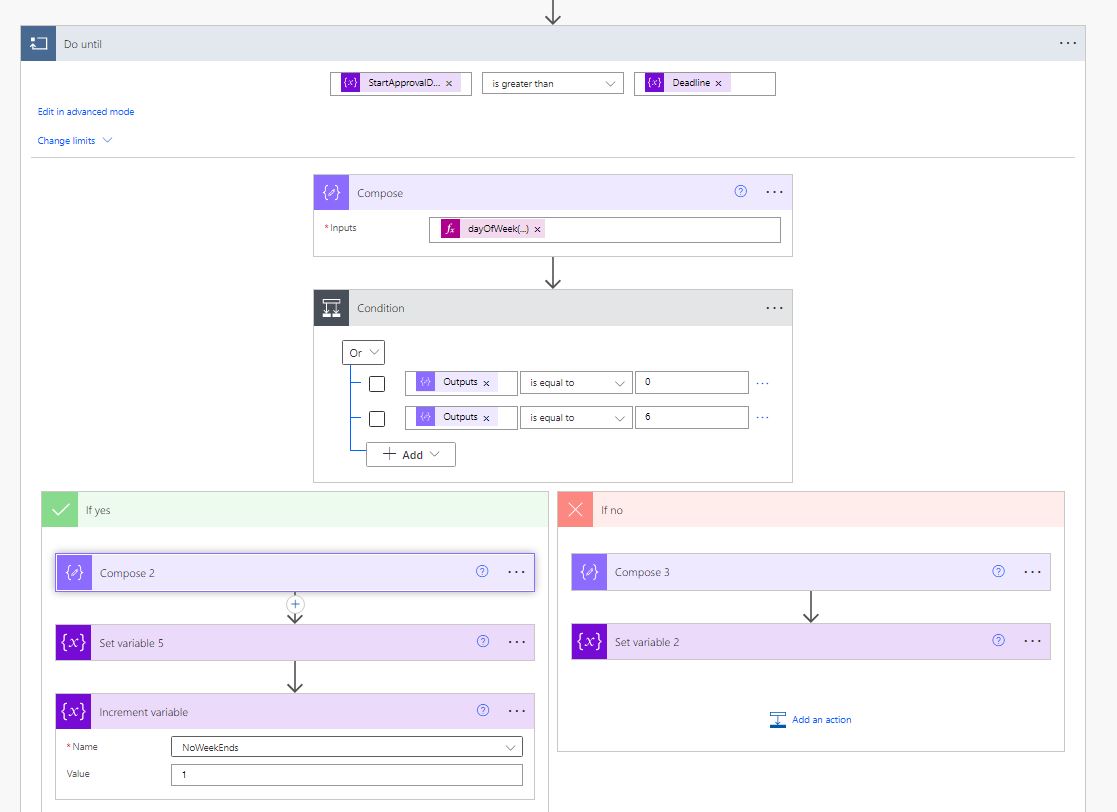Click the Compose 3 action icon
Image resolution: width=1117 pixels, height=812 pixels.
pyautogui.click(x=589, y=572)
